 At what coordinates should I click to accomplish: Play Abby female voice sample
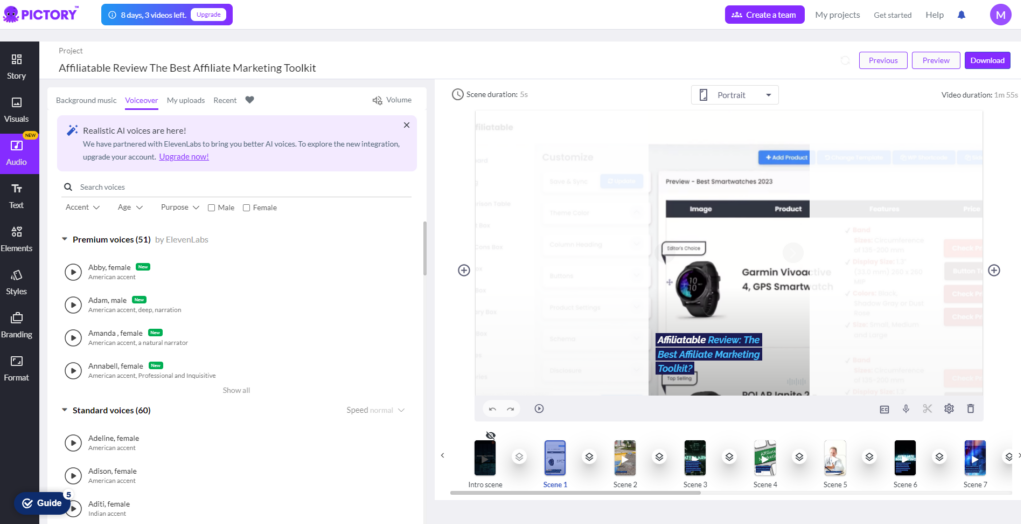tap(73, 271)
